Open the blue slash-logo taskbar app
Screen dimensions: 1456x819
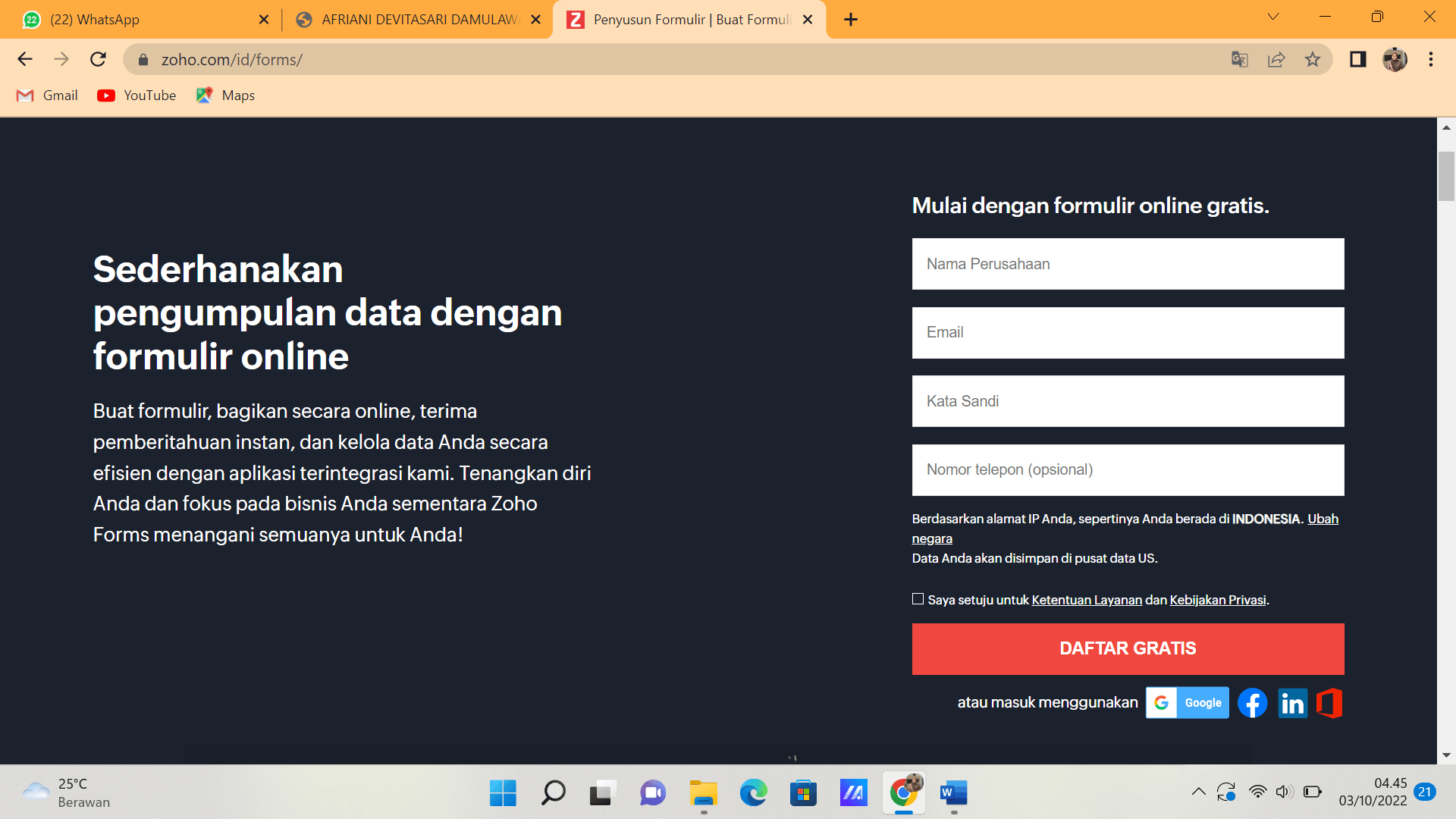pyautogui.click(x=853, y=793)
